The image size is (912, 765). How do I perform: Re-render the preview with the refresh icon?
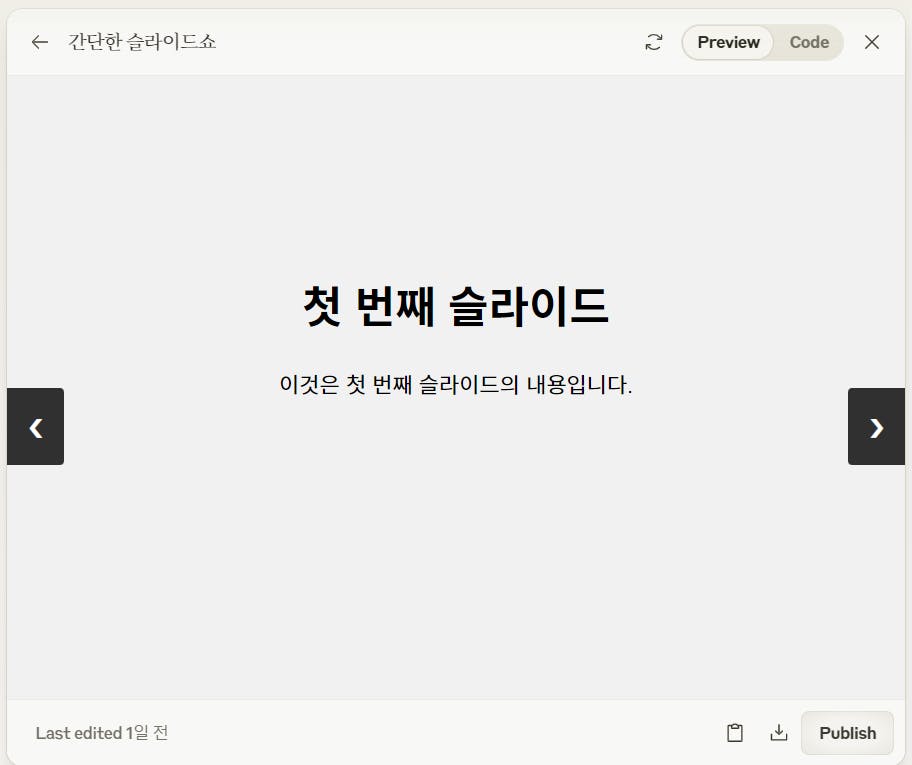coord(654,42)
